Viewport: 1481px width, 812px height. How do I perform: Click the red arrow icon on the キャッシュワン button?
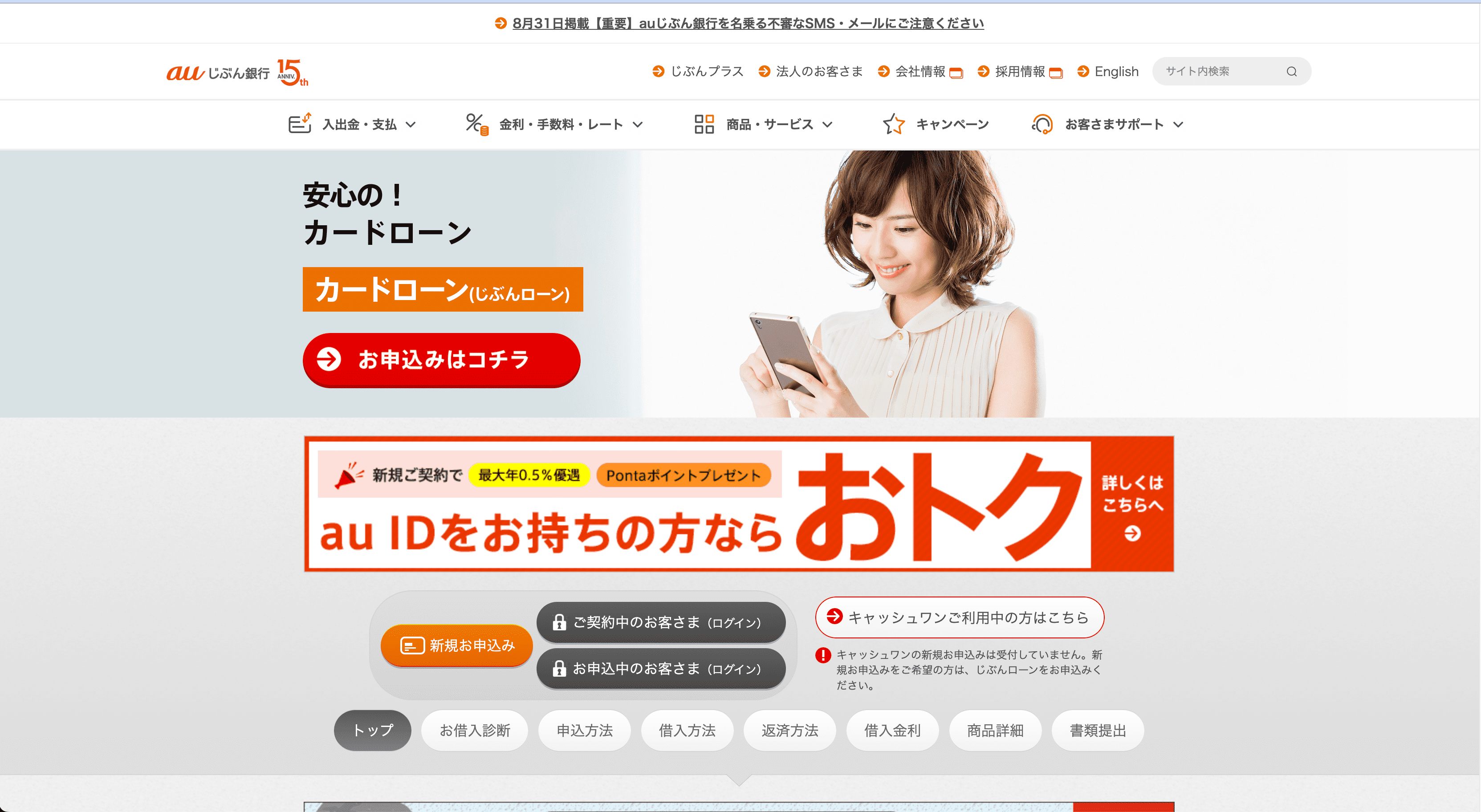(834, 616)
